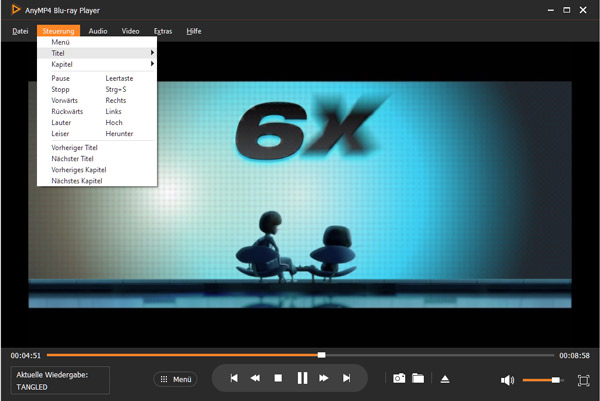
Task: Select Vorwärts menu entry
Action: pyautogui.click(x=97, y=100)
